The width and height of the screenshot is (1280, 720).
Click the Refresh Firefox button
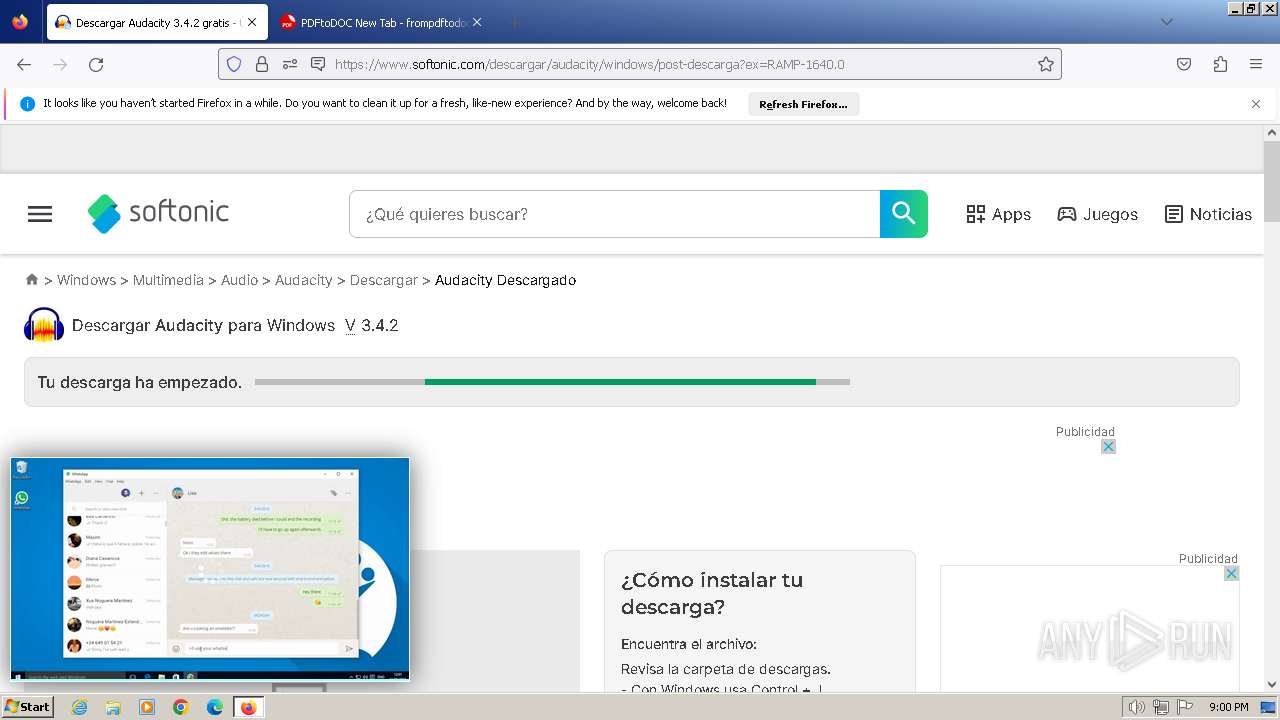point(803,104)
